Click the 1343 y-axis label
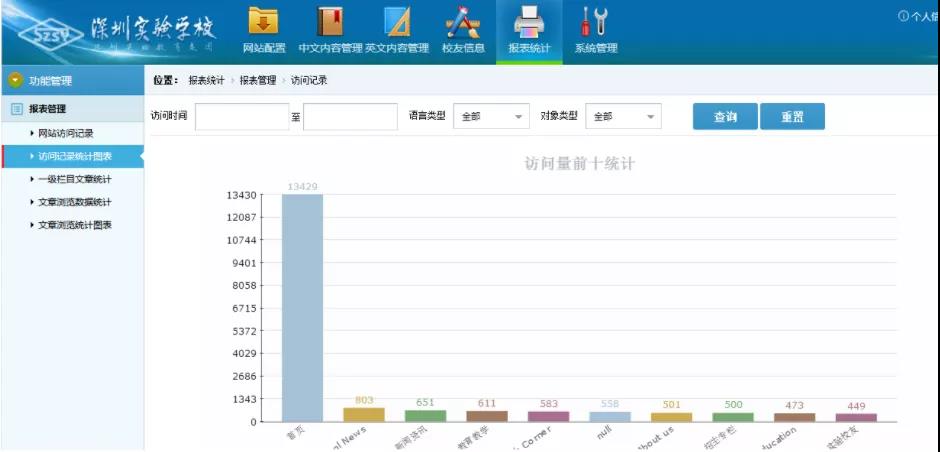The width and height of the screenshot is (940, 452). click(x=244, y=399)
